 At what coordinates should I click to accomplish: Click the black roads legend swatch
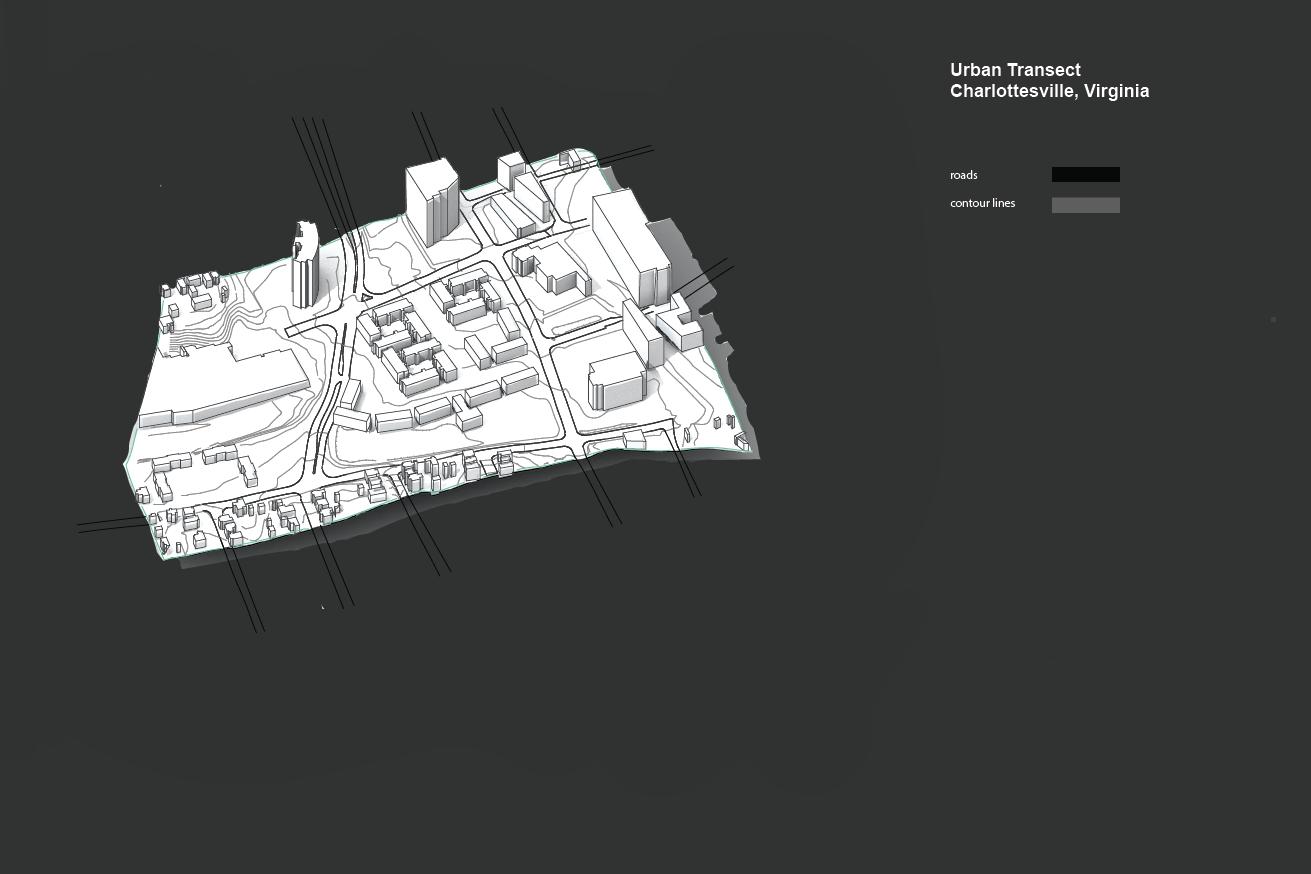pyautogui.click(x=1085, y=174)
